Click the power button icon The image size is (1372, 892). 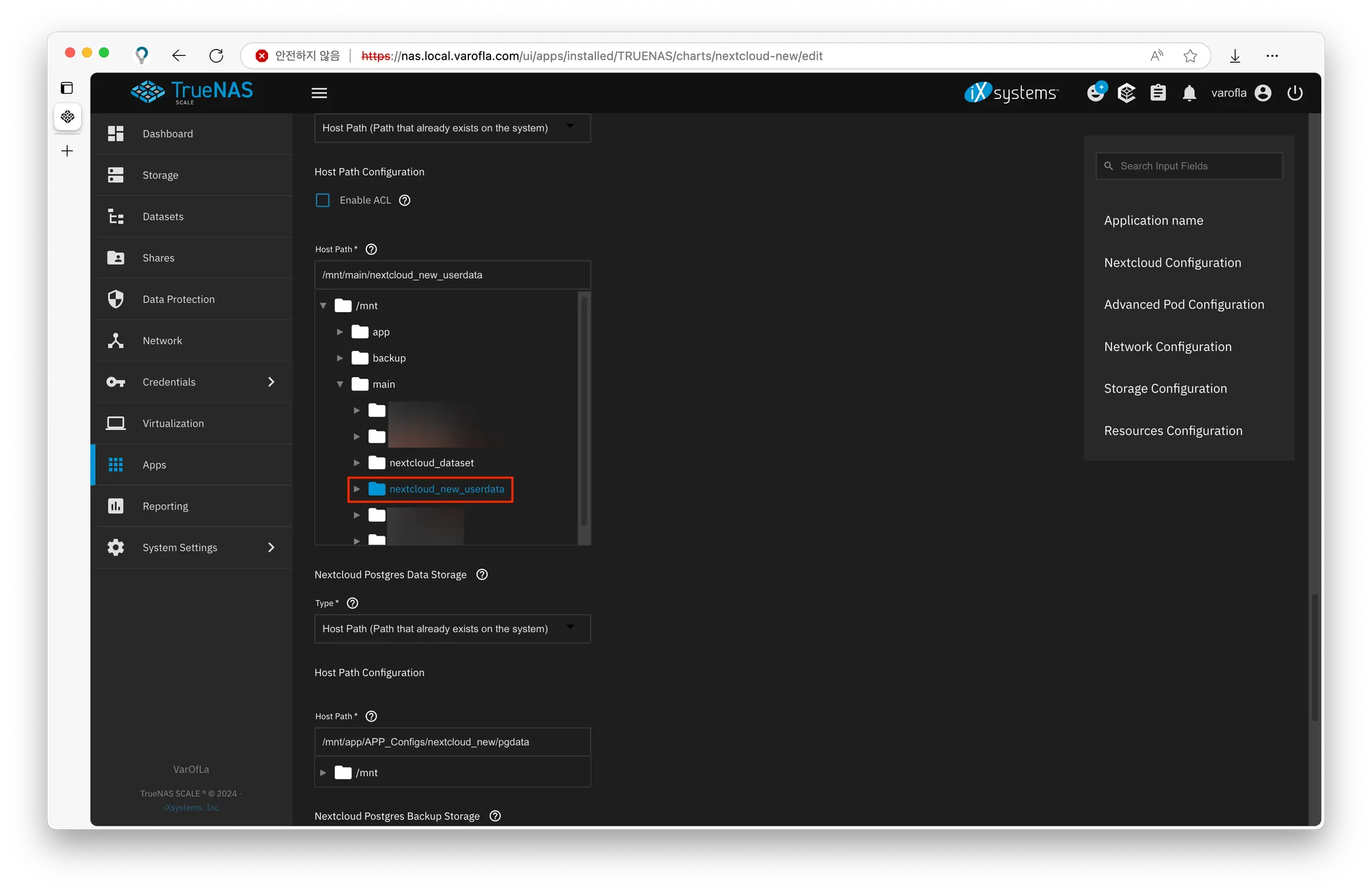[x=1295, y=92]
